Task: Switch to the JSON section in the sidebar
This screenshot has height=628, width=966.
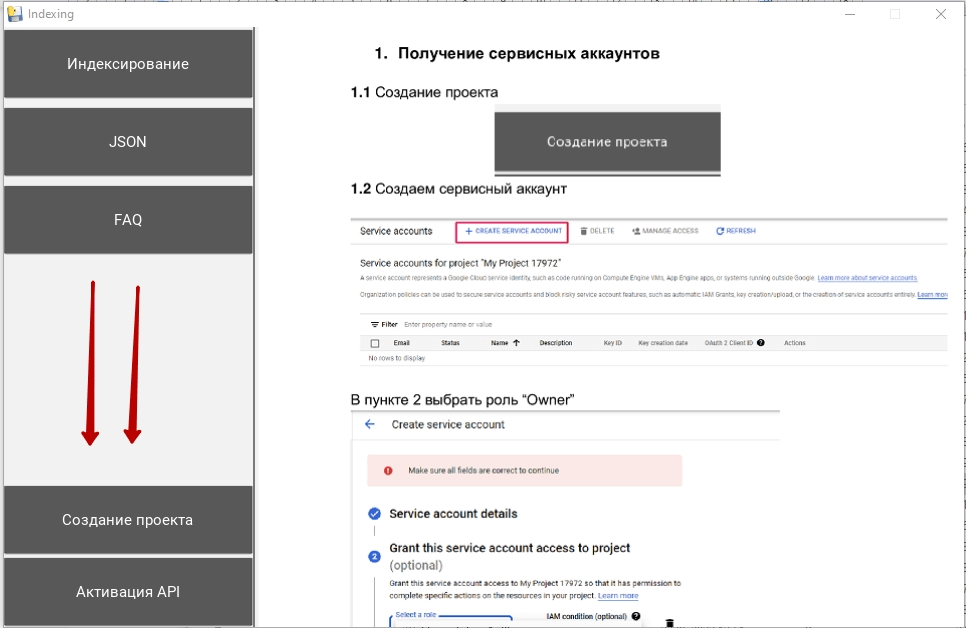Action: [x=128, y=141]
